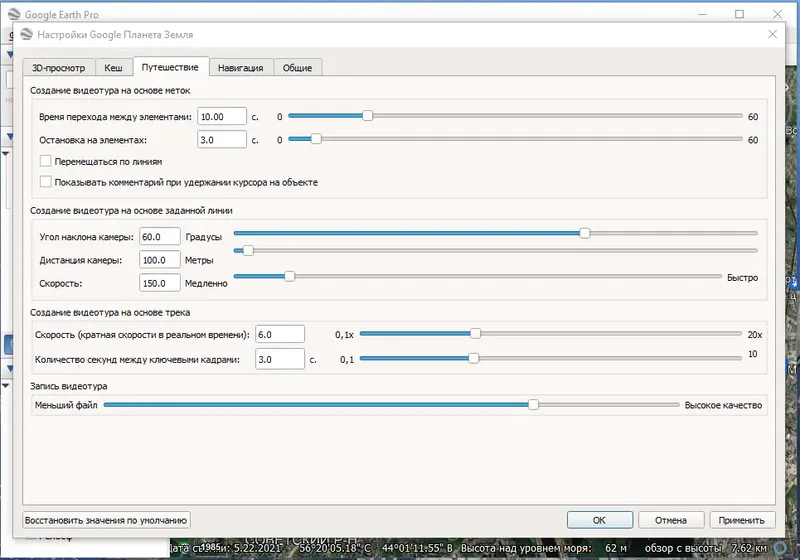
Task: Focus the Остановка на элементах input field
Action: point(222,139)
